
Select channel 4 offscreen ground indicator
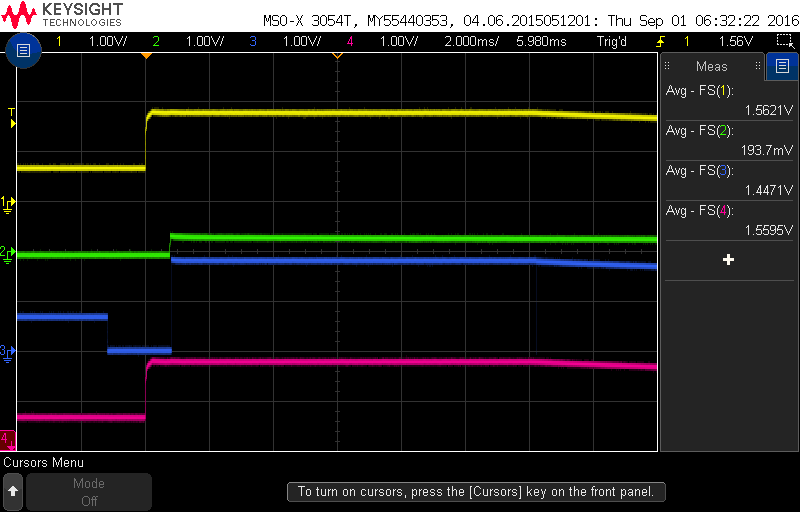point(8,440)
